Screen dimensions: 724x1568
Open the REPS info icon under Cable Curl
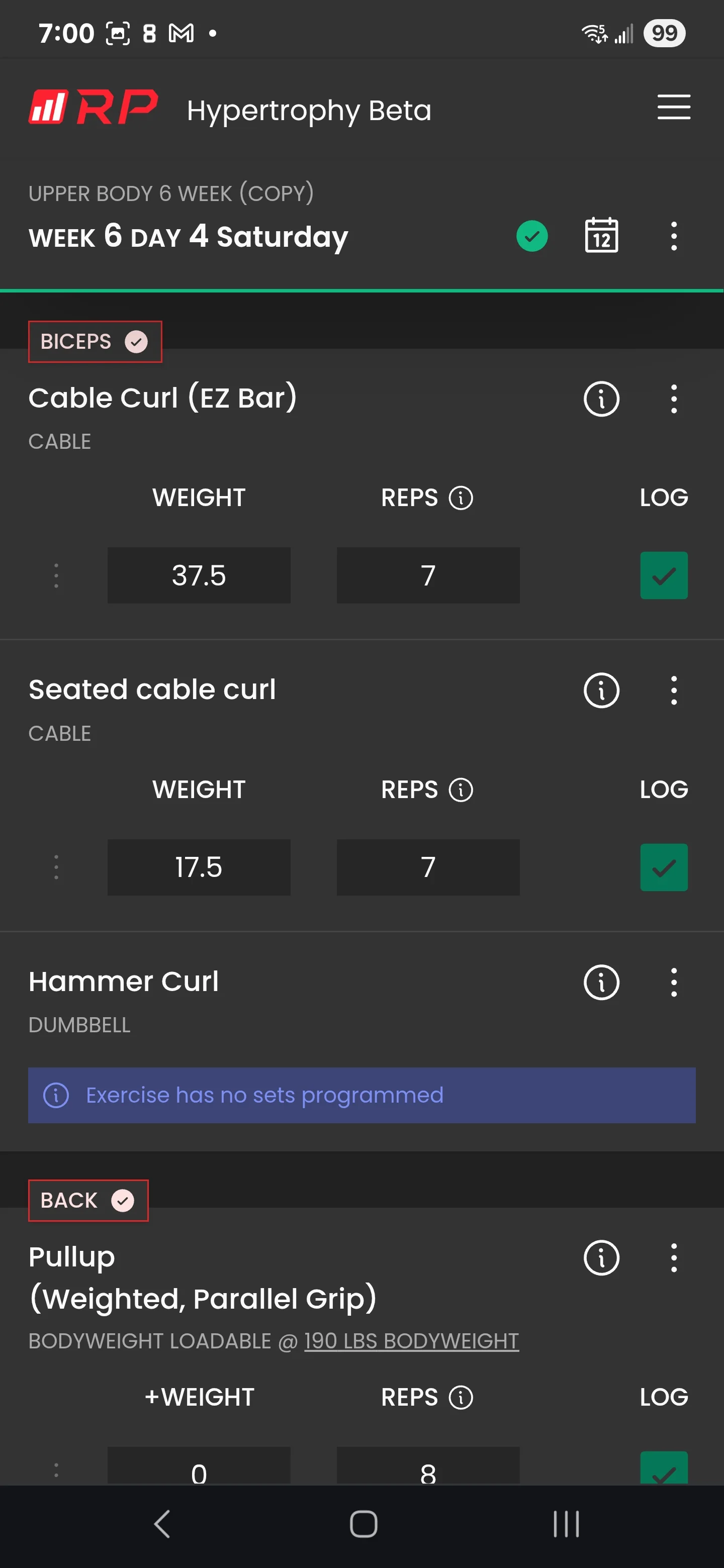pyautogui.click(x=461, y=498)
